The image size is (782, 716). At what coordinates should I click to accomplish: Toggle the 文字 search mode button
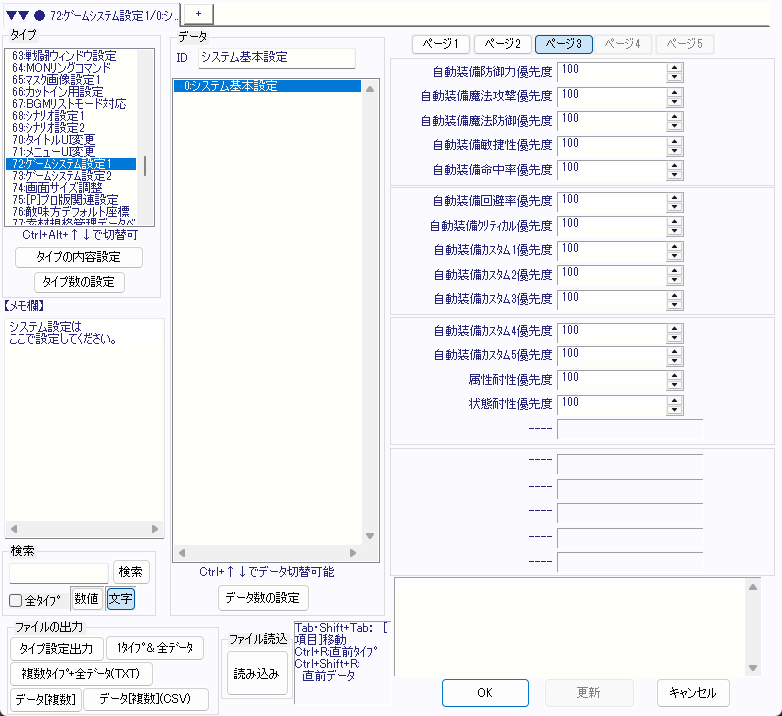point(120,599)
